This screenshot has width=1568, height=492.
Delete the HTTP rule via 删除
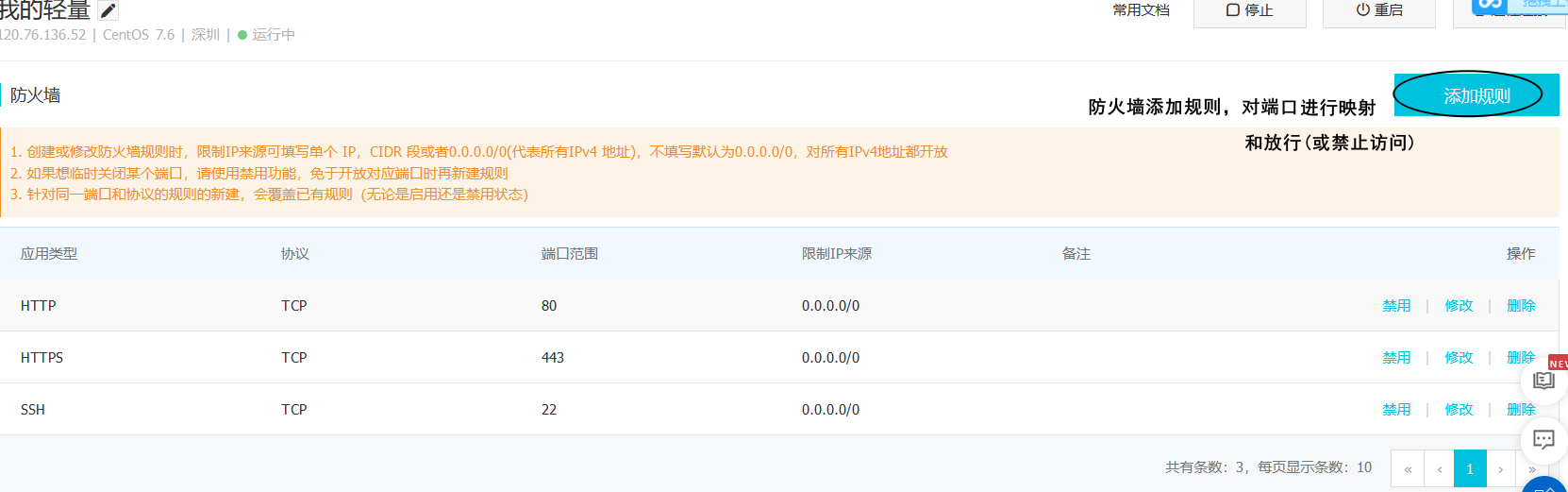1521,306
